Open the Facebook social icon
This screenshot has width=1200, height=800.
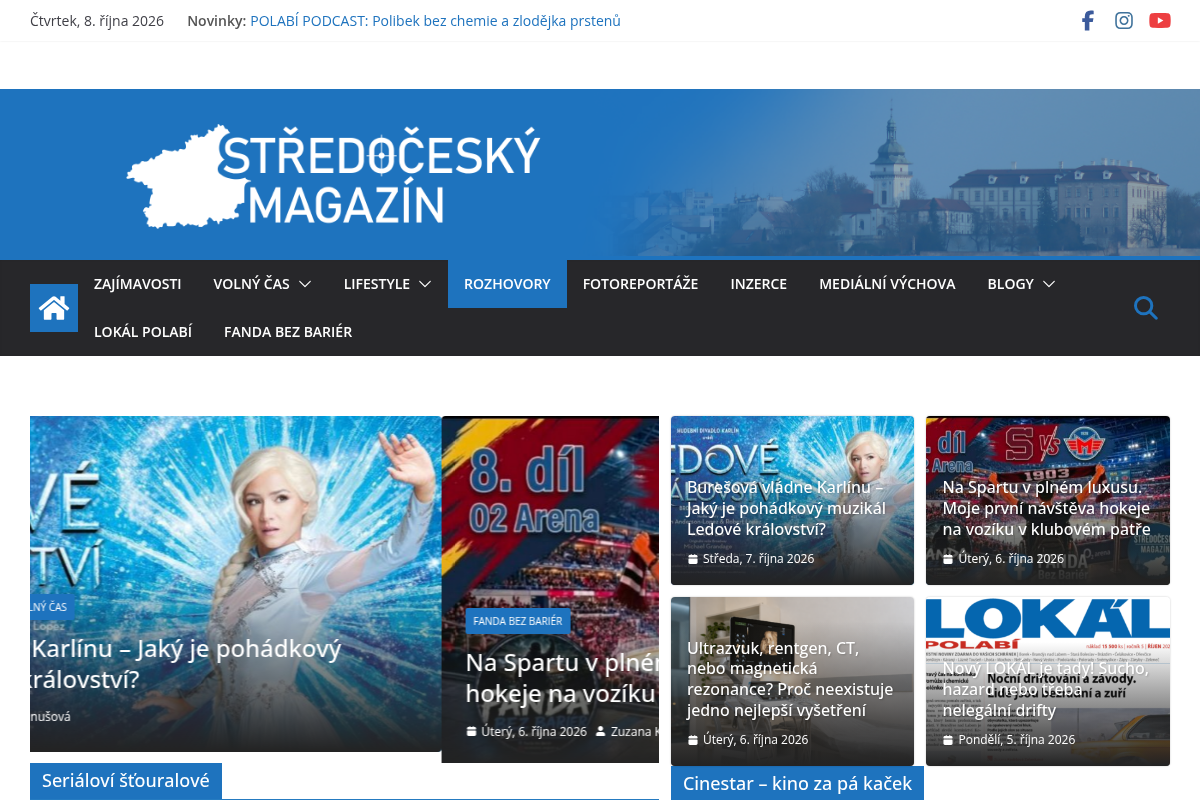pyautogui.click(x=1088, y=20)
